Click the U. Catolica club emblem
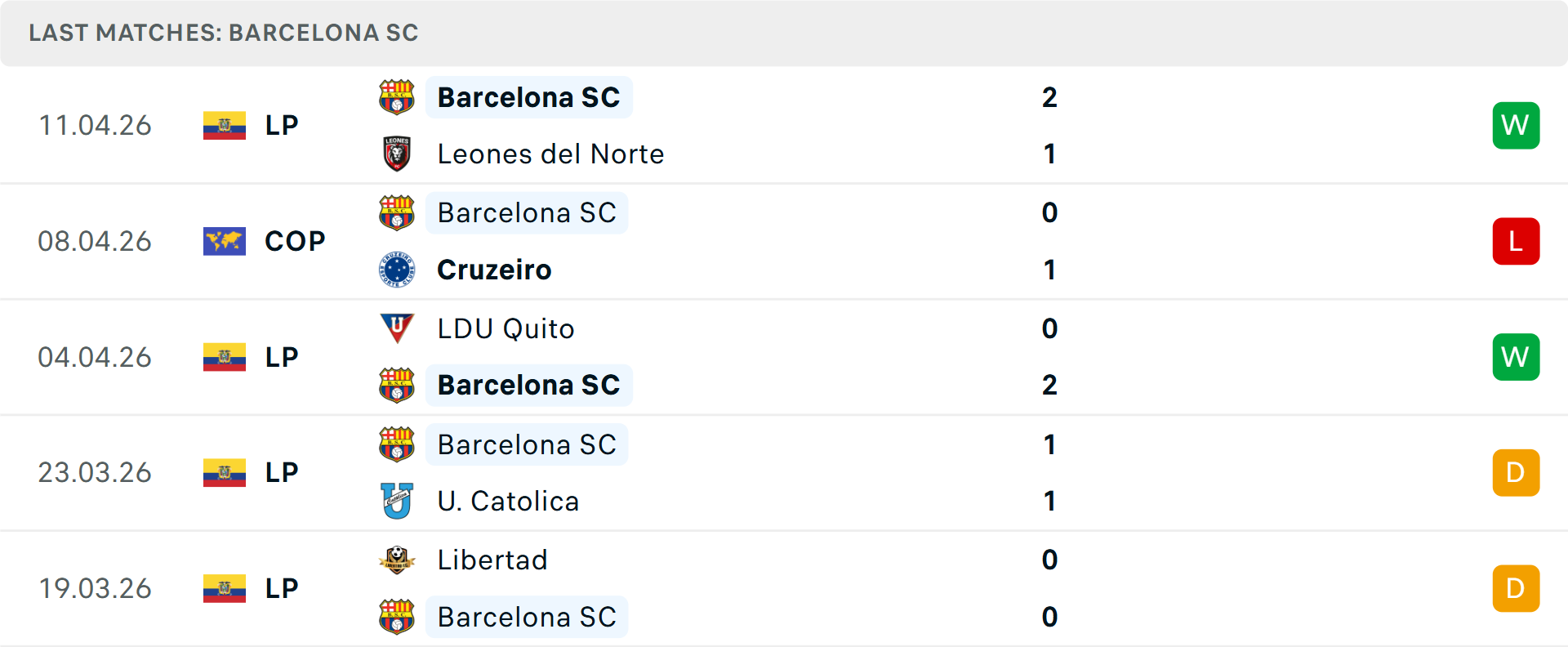 (398, 501)
